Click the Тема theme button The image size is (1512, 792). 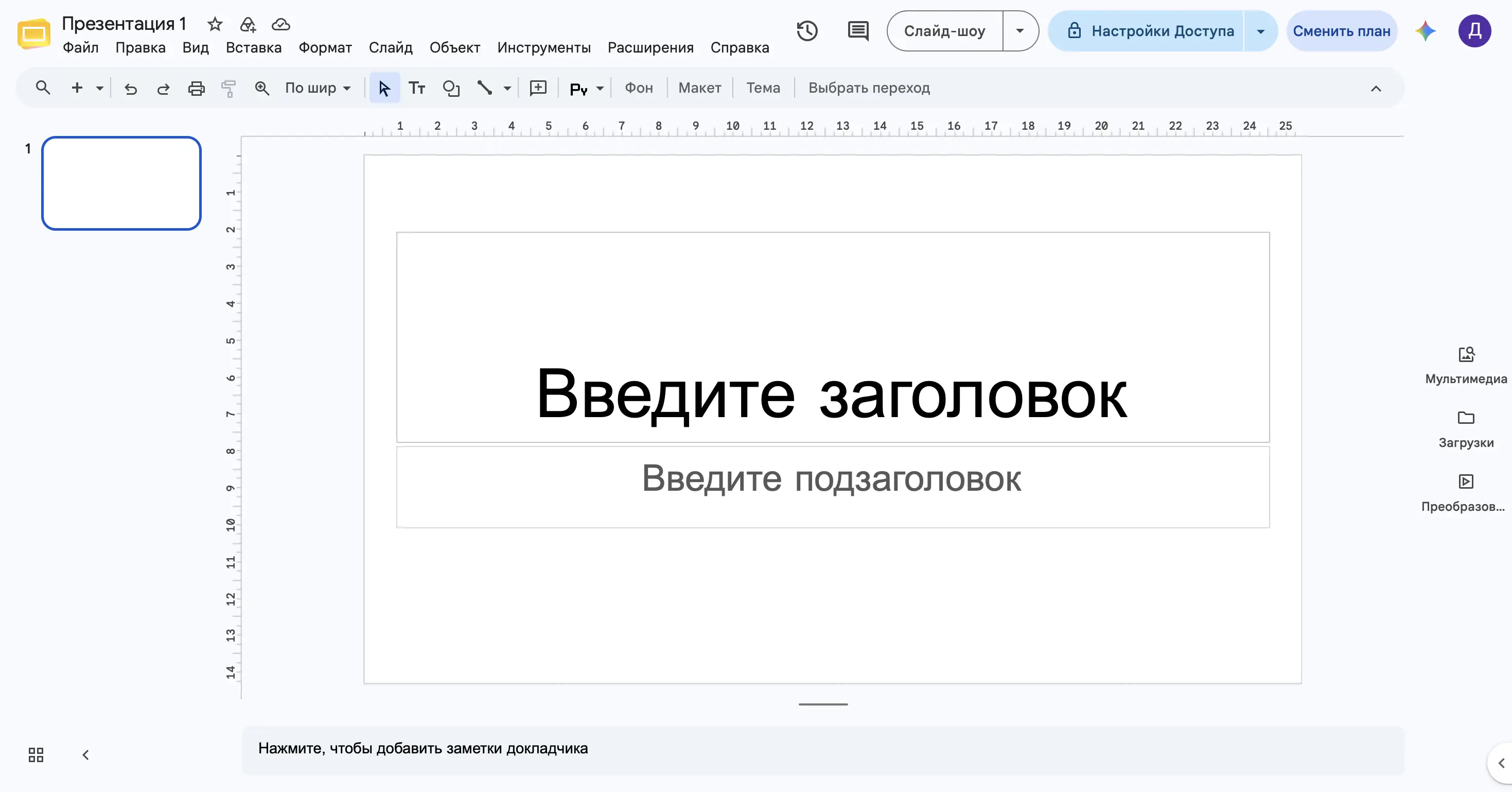763,88
